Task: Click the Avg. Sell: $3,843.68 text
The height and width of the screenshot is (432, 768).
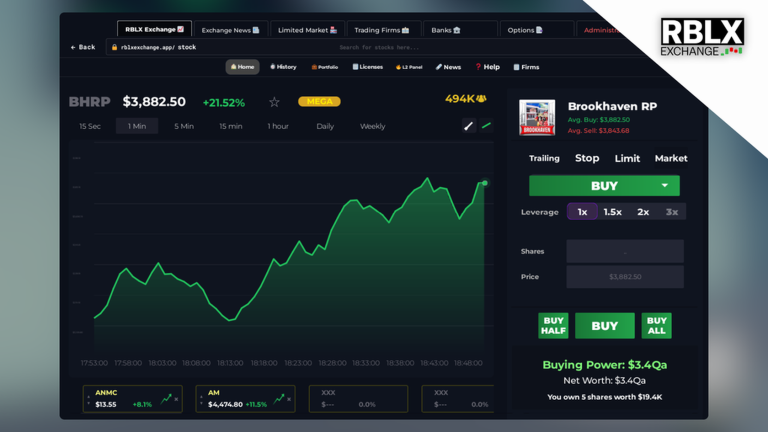Action: coord(599,130)
